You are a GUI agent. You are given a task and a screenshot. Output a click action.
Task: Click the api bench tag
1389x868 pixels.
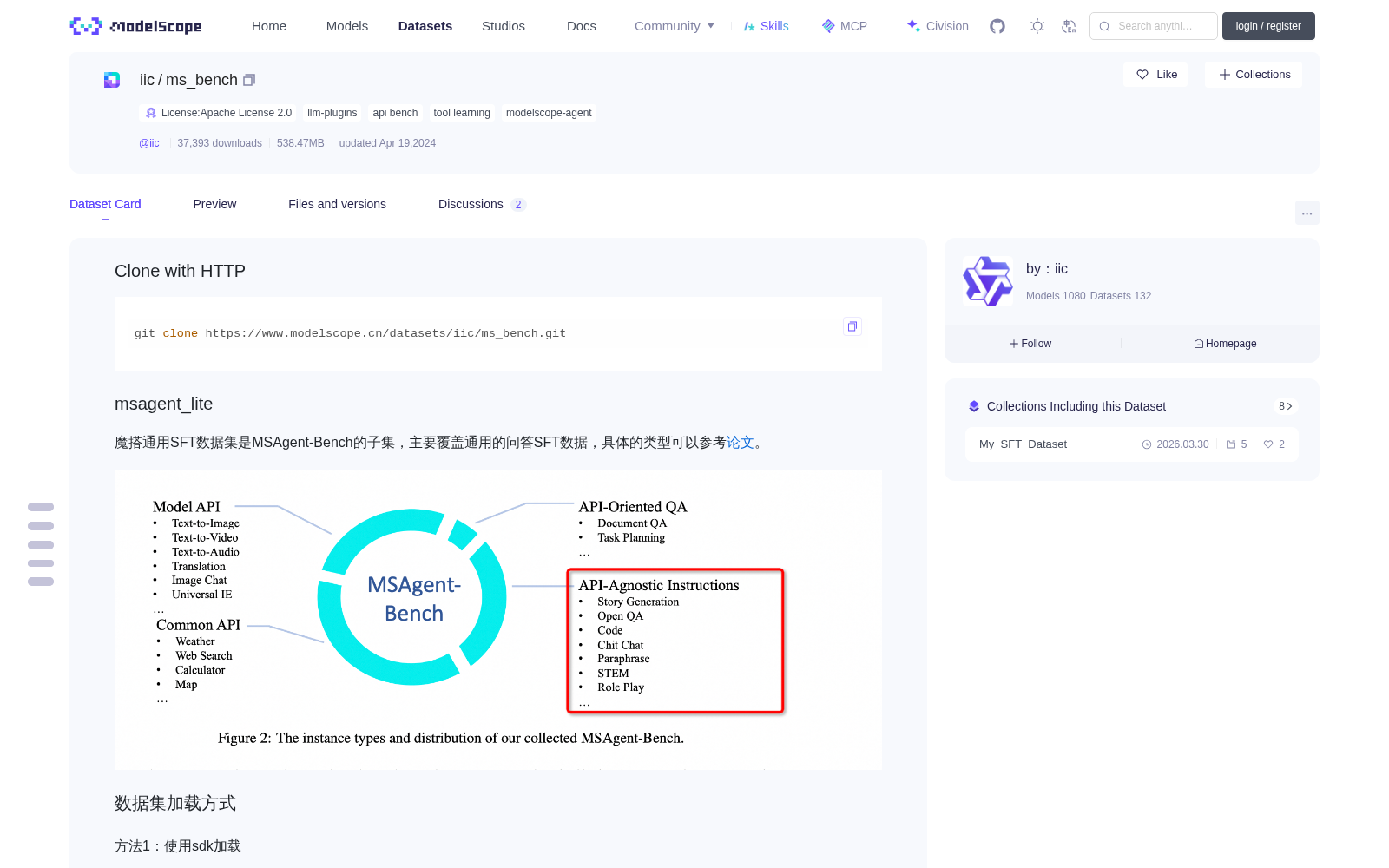pyautogui.click(x=395, y=113)
